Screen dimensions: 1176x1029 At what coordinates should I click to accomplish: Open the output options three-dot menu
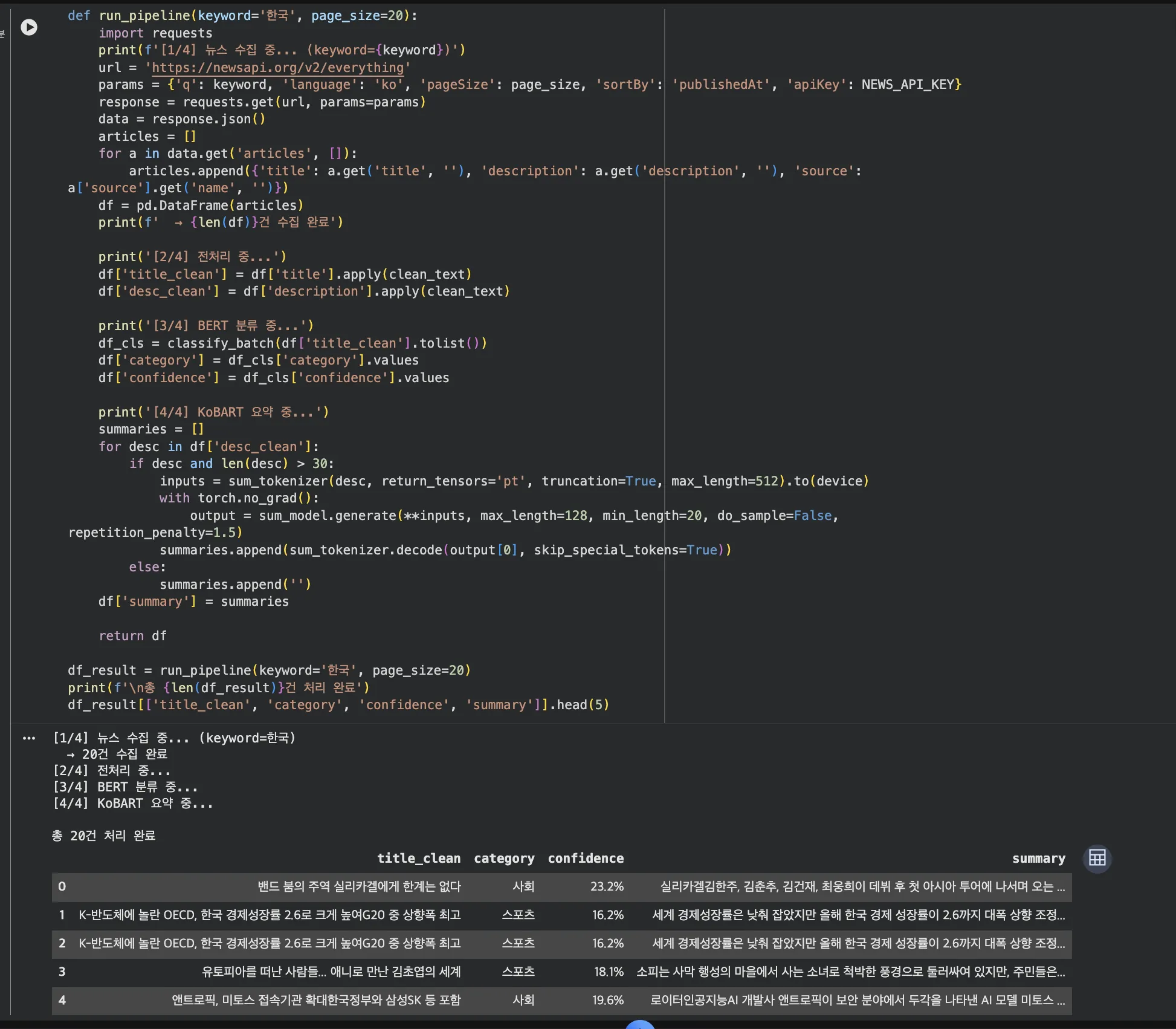click(29, 738)
